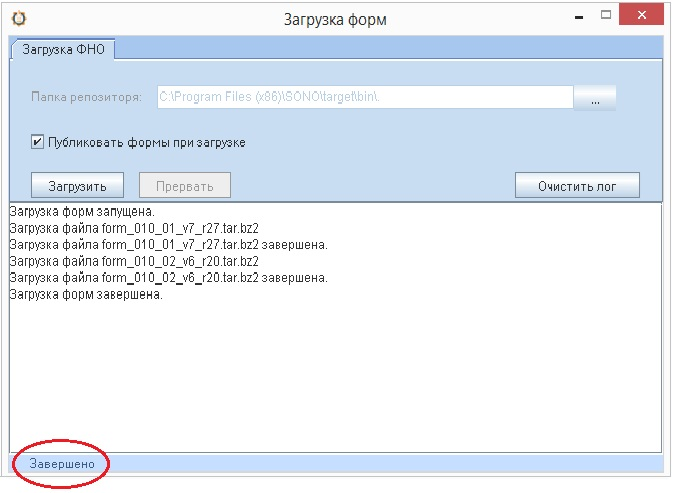Maximize the Загрузка форм window
This screenshot has height=493, width=676.
(x=606, y=16)
